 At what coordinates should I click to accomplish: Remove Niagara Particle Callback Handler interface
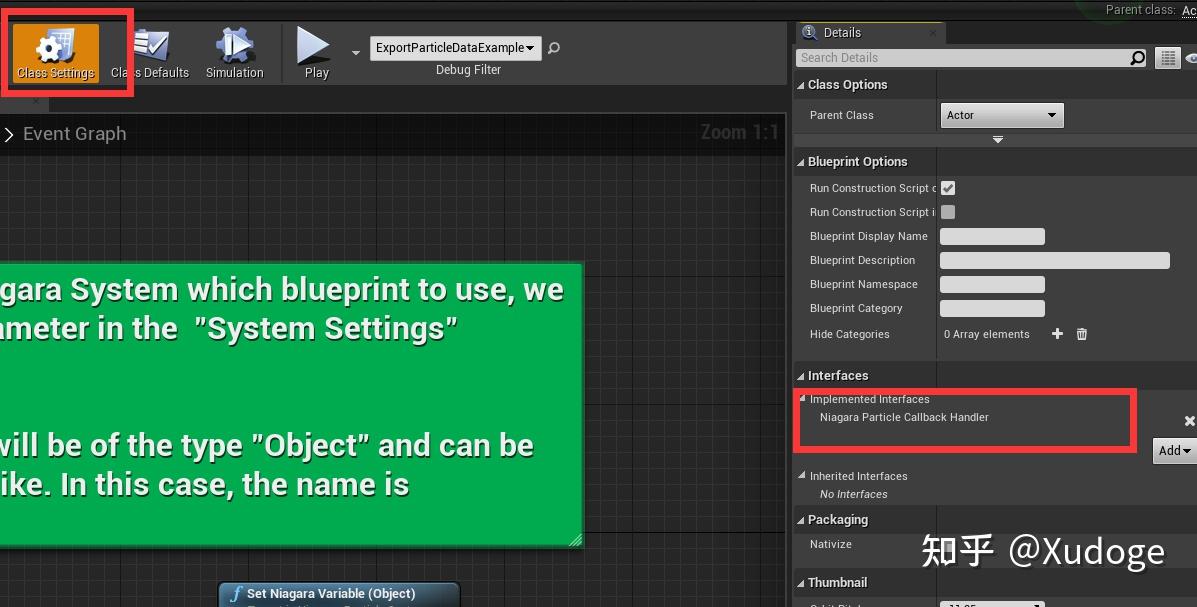pos(1189,420)
